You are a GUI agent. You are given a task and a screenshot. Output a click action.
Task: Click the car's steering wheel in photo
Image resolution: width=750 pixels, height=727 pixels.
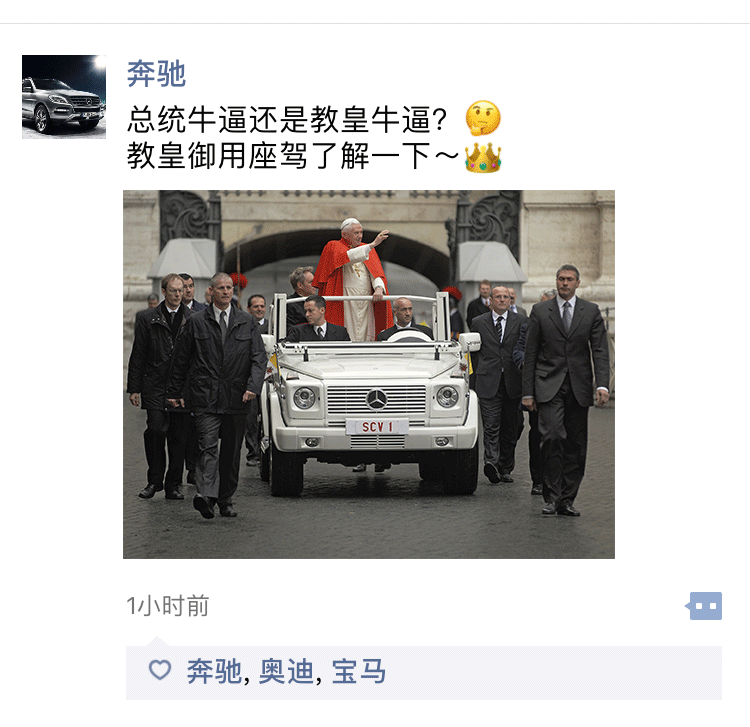pos(409,336)
